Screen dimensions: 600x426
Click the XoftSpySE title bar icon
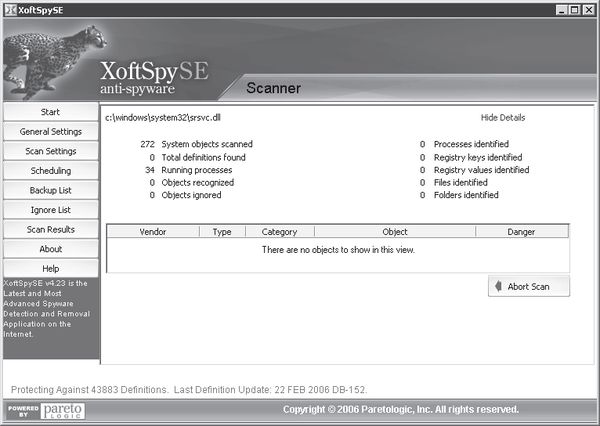coord(9,9)
